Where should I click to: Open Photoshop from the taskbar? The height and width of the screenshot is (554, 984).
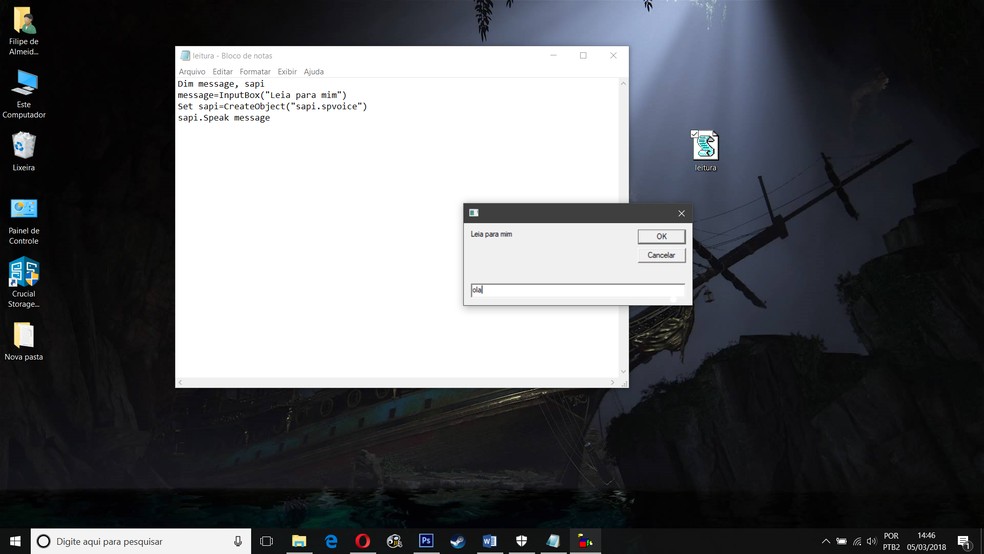coord(426,541)
